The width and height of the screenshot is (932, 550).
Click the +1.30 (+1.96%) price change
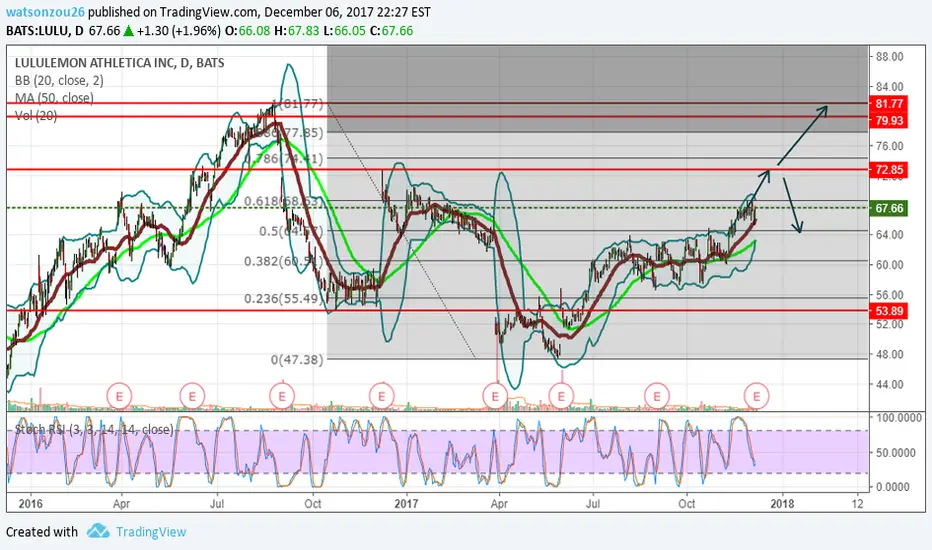(178, 31)
